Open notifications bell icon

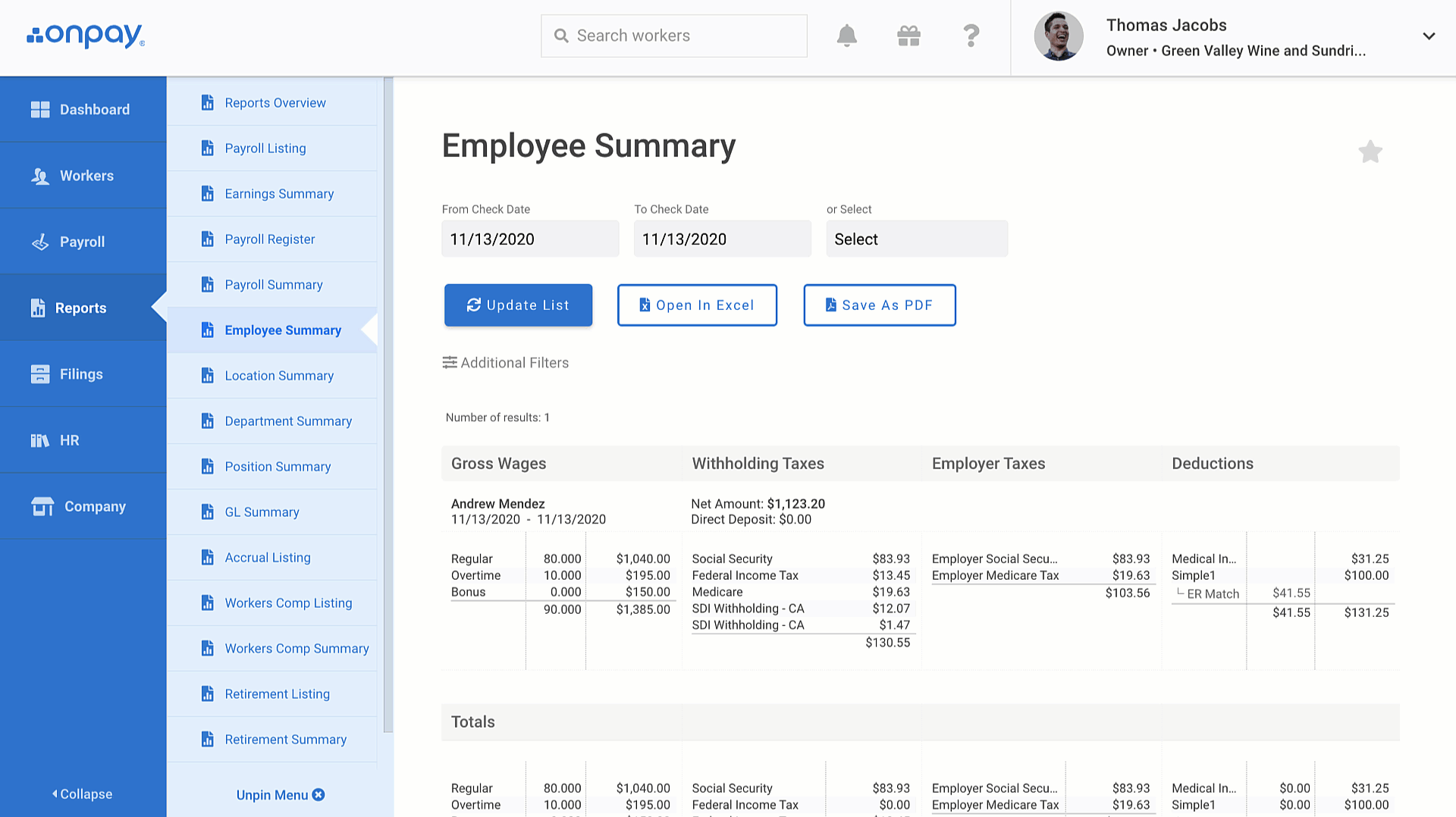pyautogui.click(x=846, y=36)
